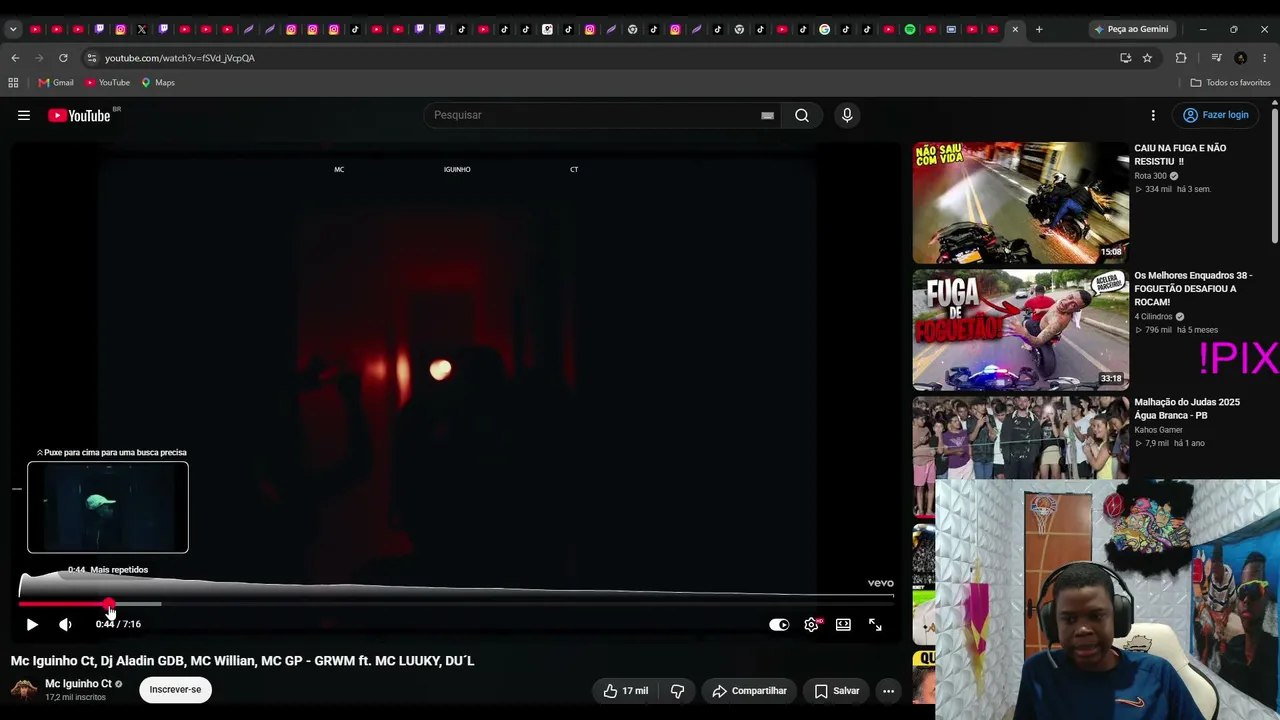1280x720 pixels.
Task: Dislike the video
Action: 677,691
